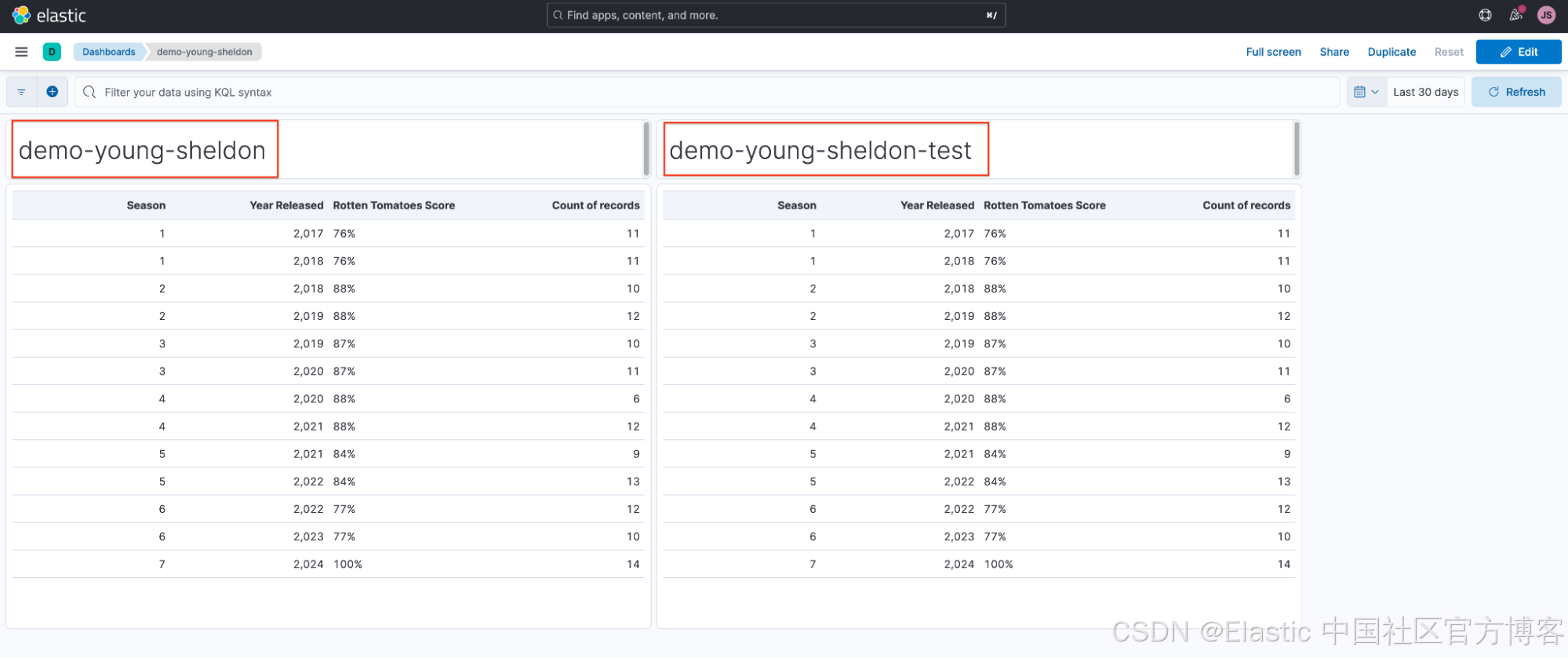The image size is (1568, 658).
Task: Click the Last 30 days time range
Action: 1425,92
